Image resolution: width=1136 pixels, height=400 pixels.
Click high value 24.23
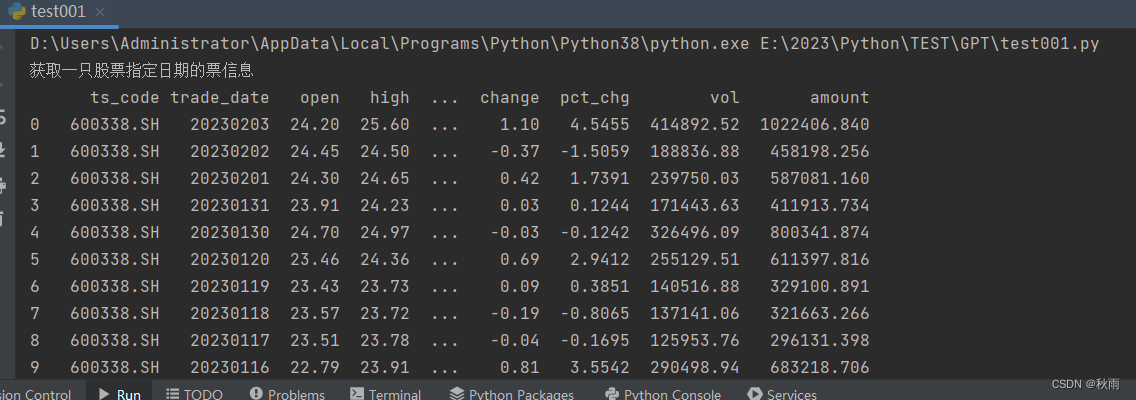click(385, 206)
